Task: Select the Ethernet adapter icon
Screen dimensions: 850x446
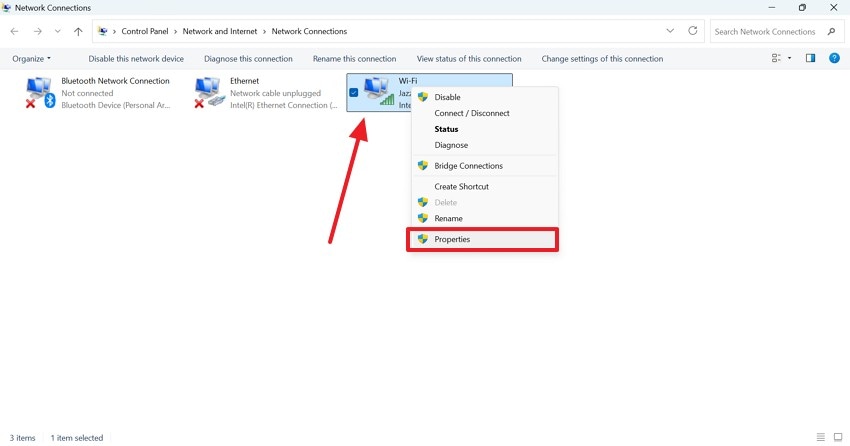Action: click(209, 92)
